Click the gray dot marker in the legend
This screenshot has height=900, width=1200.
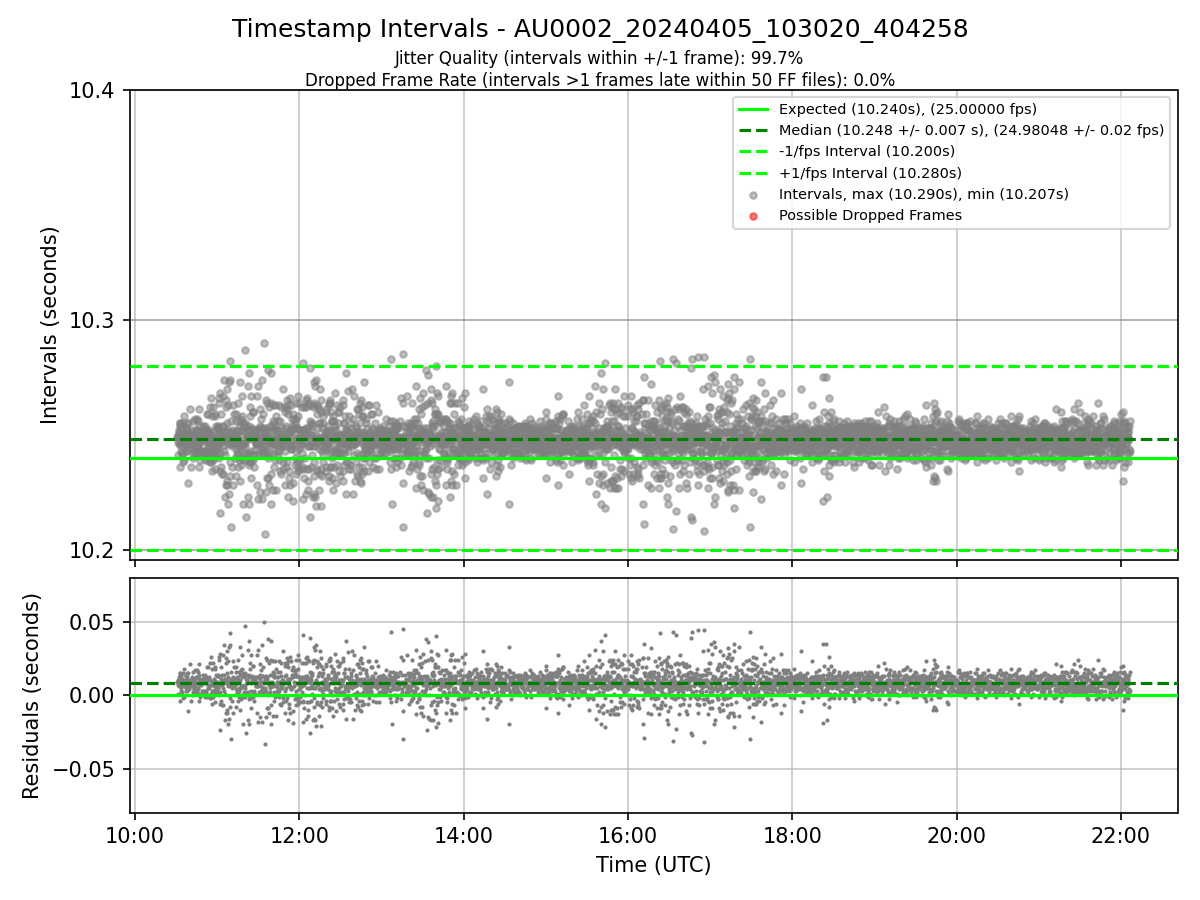tap(754, 195)
